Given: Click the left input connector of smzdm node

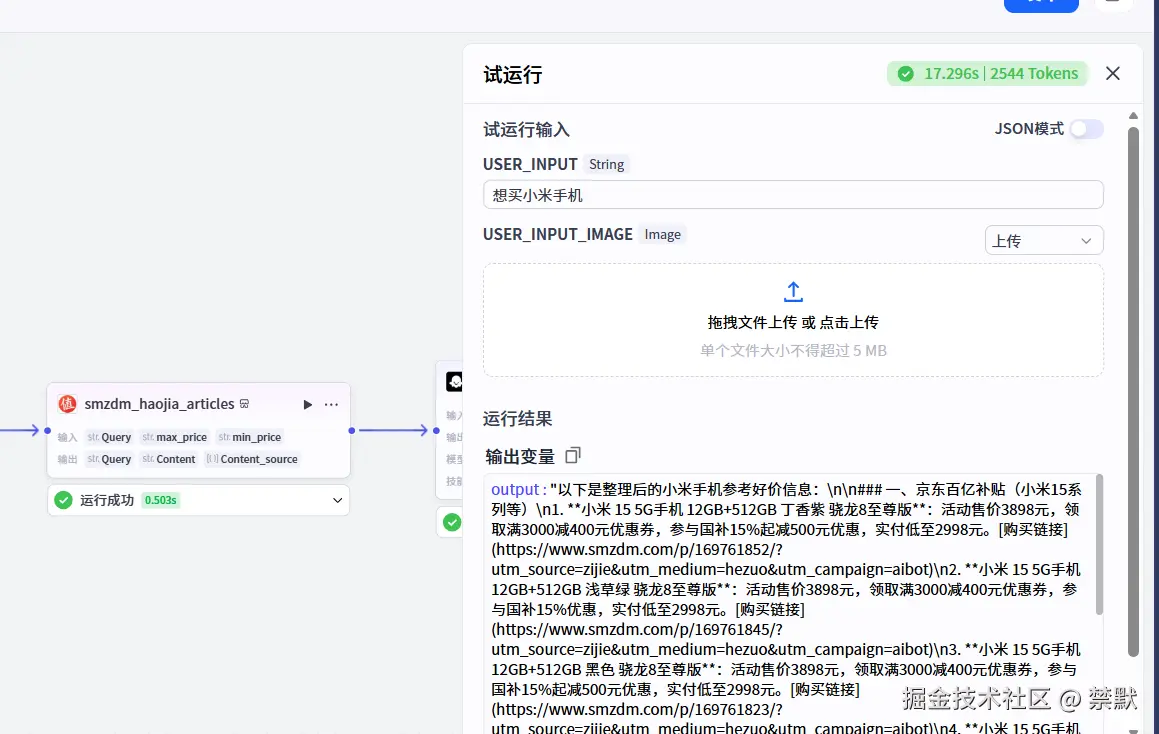Looking at the screenshot, I should pos(47,430).
